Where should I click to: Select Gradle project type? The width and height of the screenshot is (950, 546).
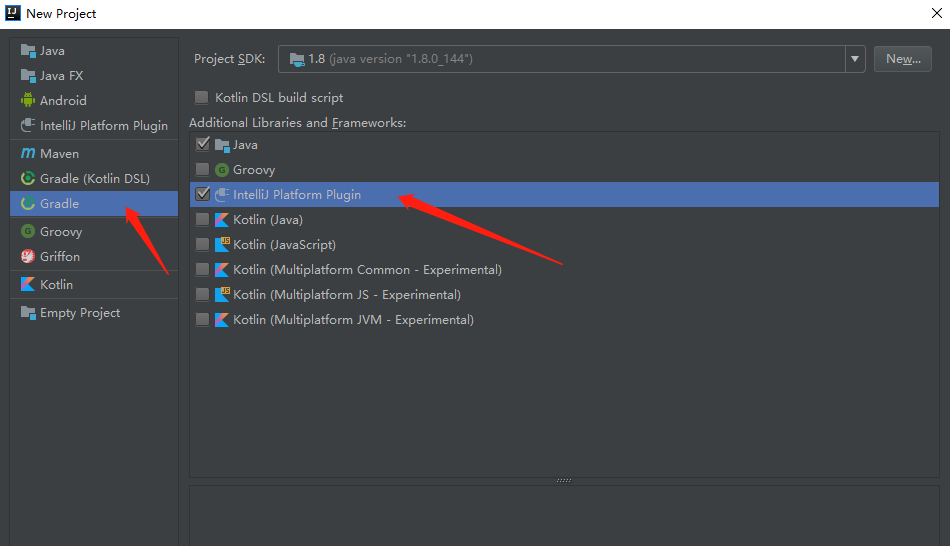click(94, 204)
